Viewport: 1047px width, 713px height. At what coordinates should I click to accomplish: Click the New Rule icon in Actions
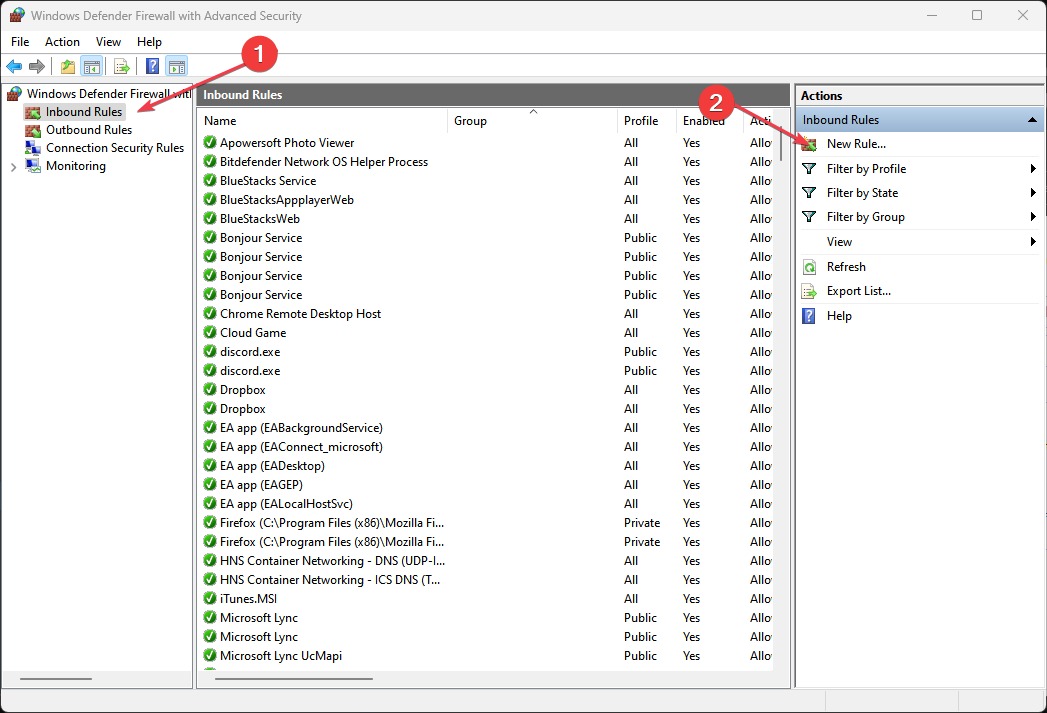click(809, 144)
